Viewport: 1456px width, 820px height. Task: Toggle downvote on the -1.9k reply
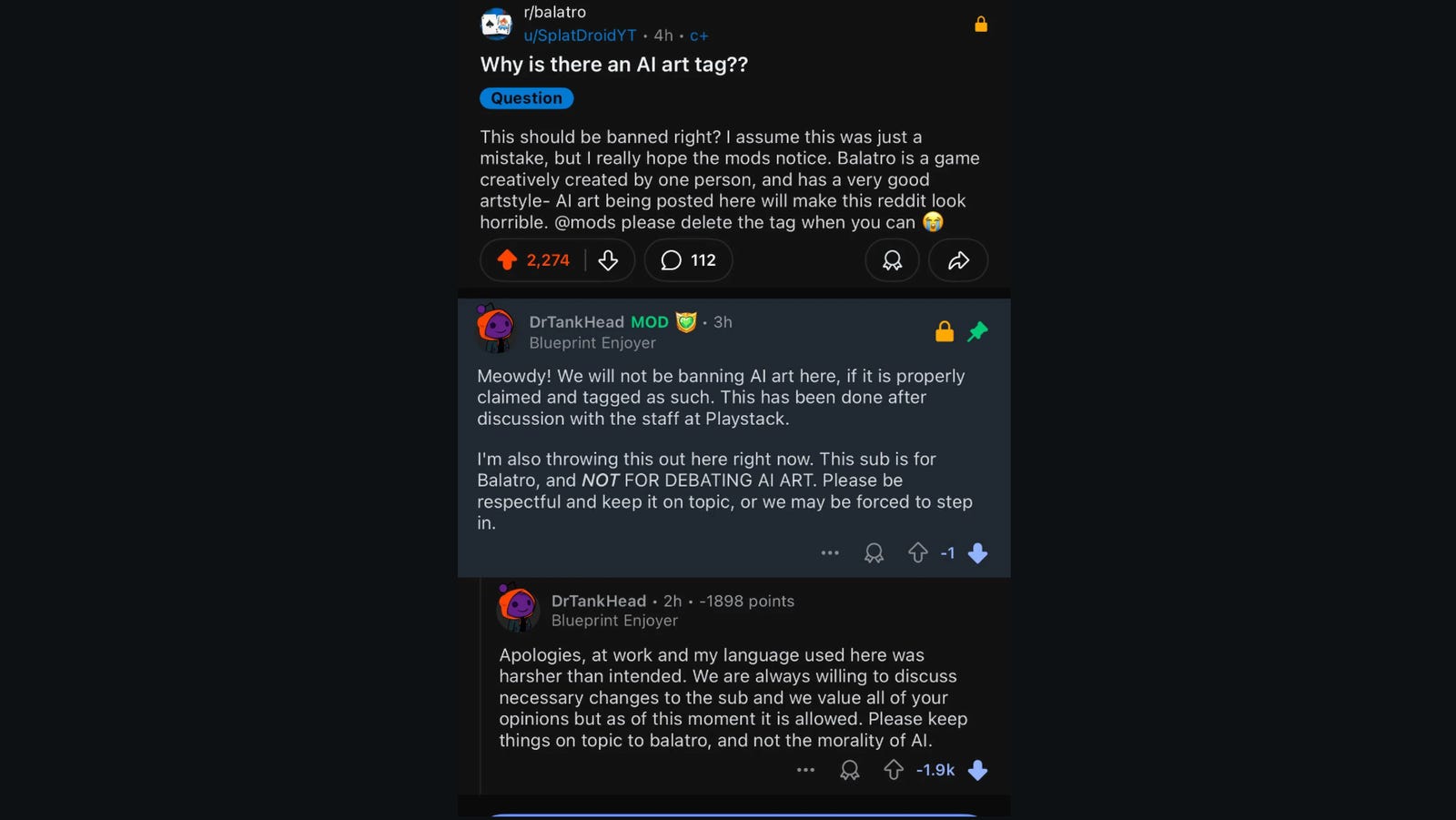(978, 770)
